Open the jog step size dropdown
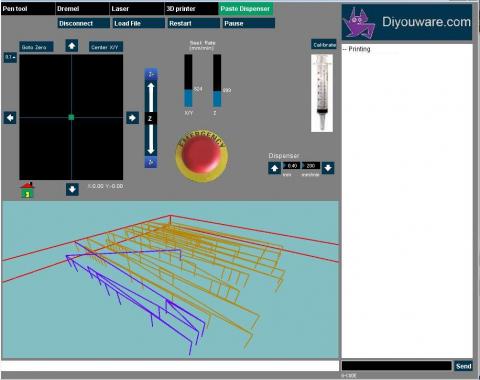The width and height of the screenshot is (480, 380). click(10, 57)
